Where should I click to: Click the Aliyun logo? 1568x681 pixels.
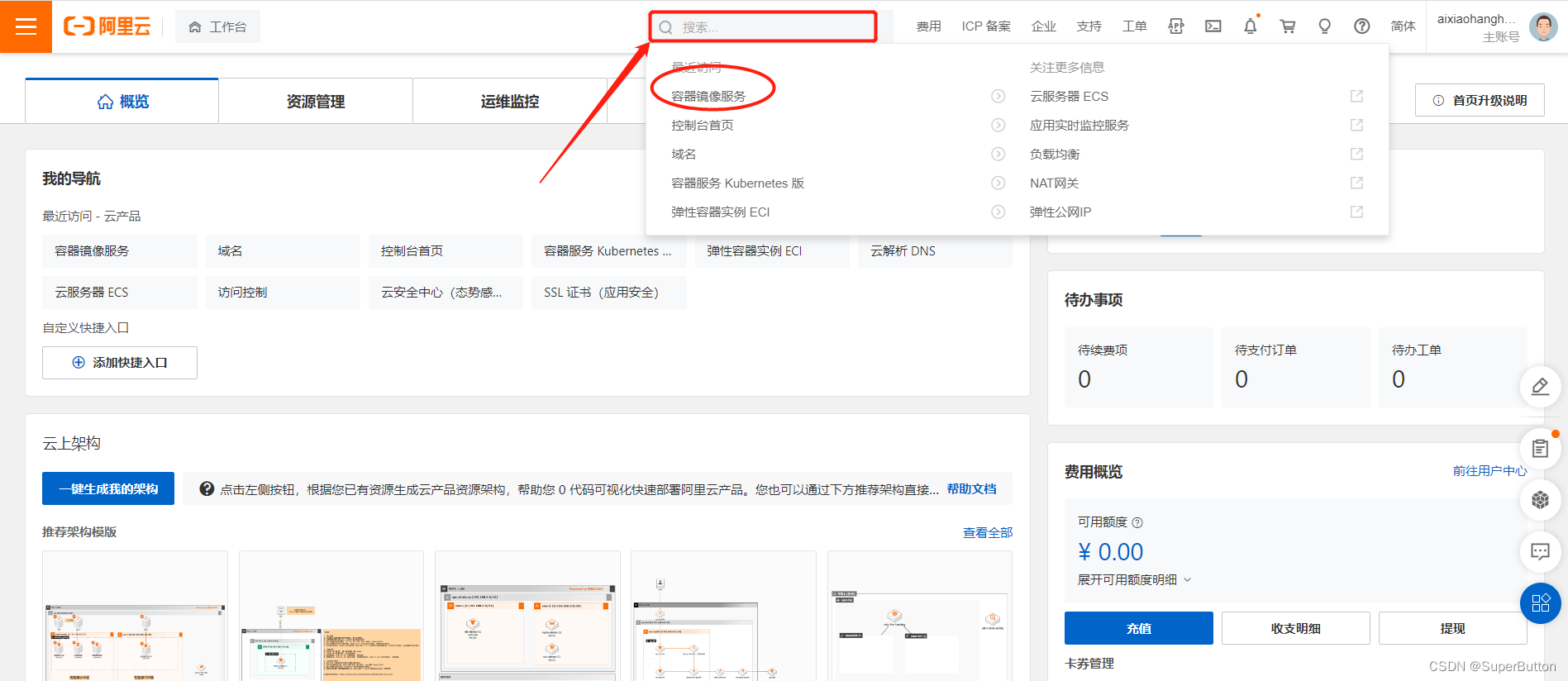107,26
